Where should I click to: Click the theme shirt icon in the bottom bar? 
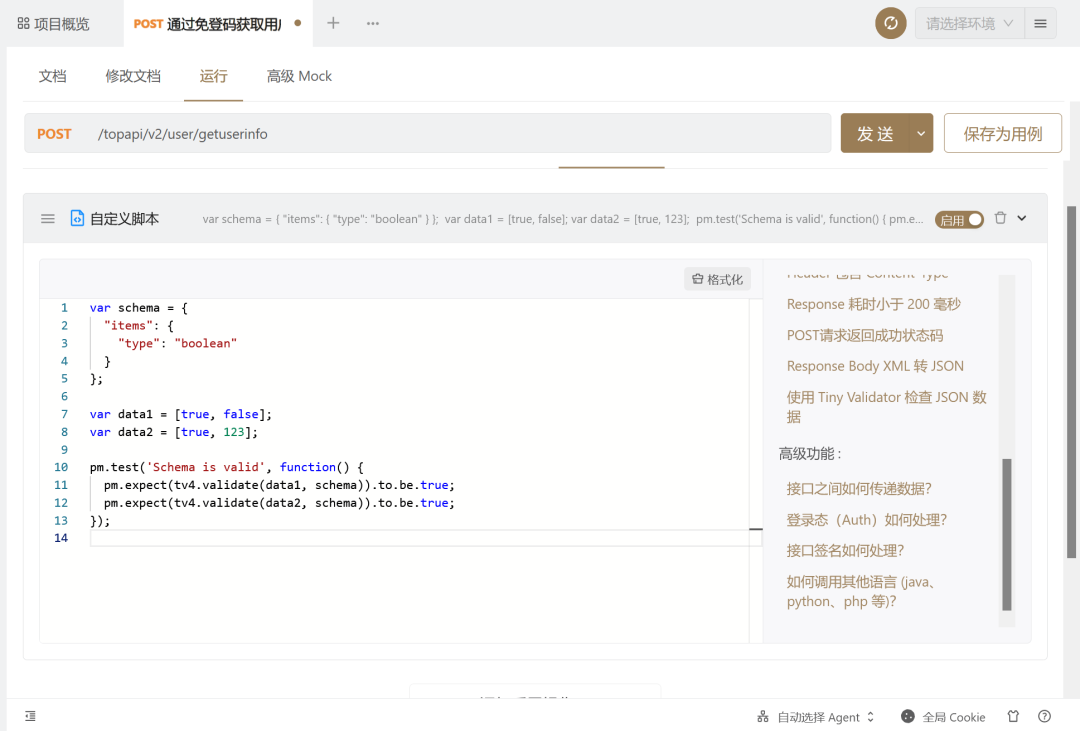click(x=1013, y=717)
